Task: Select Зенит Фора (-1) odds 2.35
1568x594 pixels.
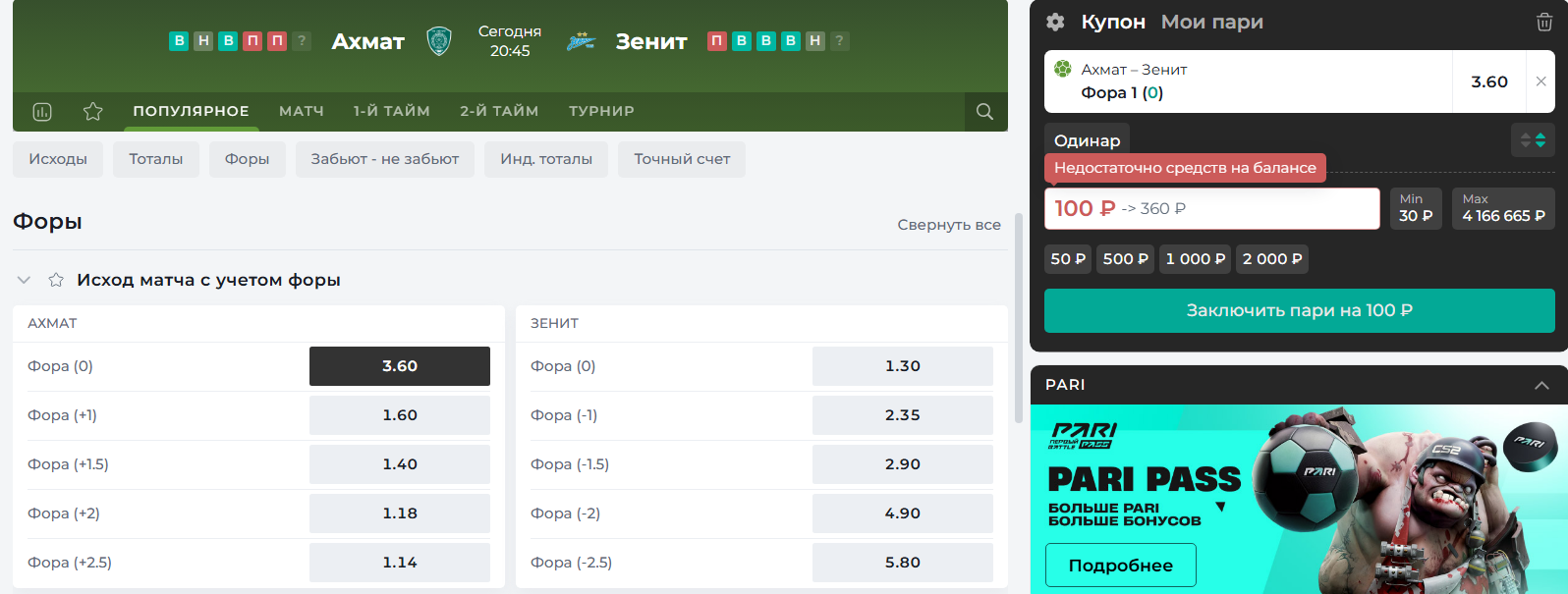Action: click(x=903, y=415)
